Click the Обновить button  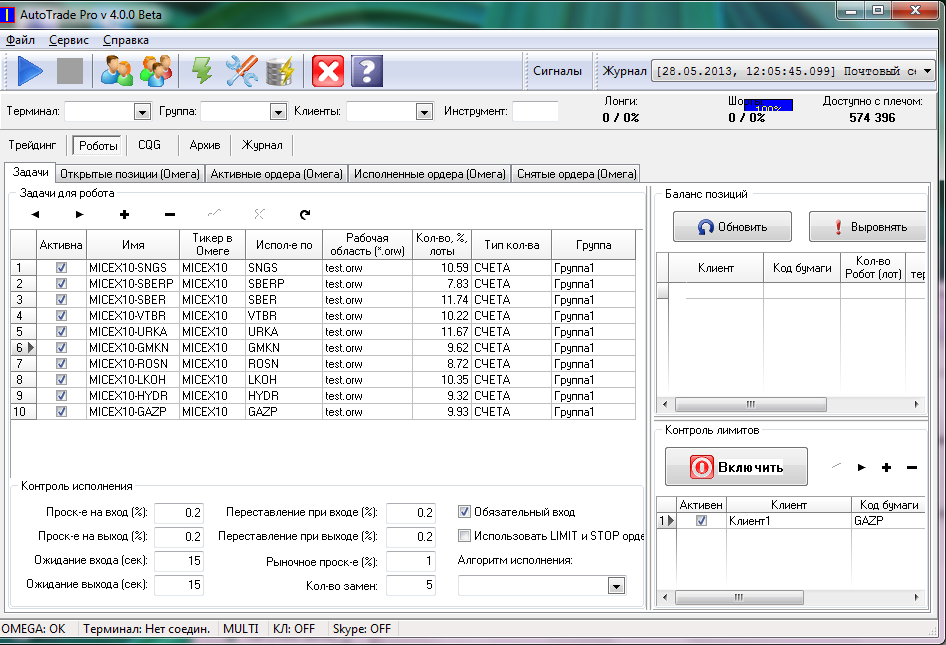tap(732, 227)
